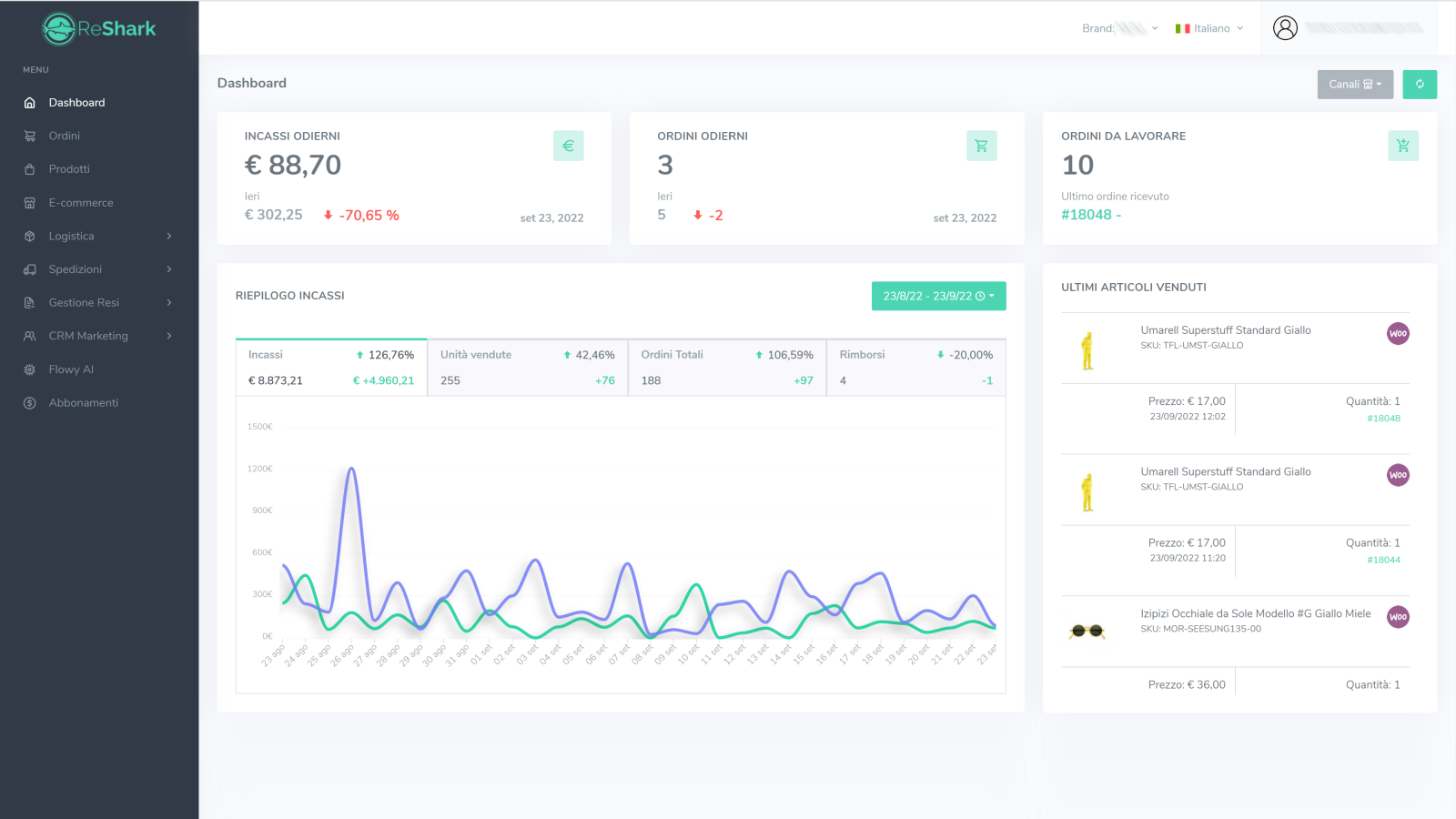This screenshot has width=1456, height=819.
Task: Open the 23/8/22 - 23/9/22 date range picker
Action: pyautogui.click(x=938, y=295)
